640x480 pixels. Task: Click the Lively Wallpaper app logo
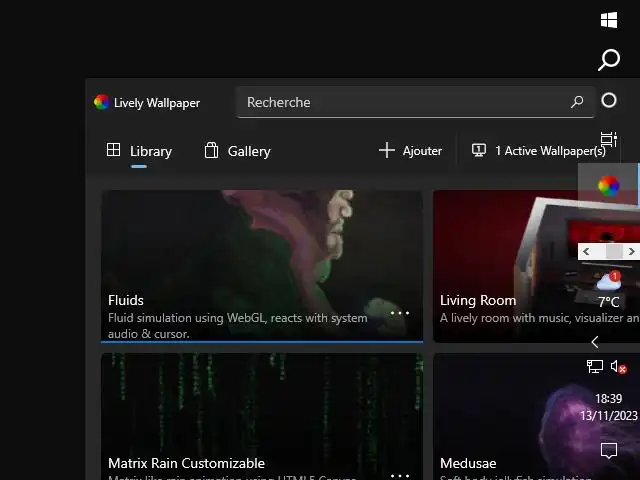pyautogui.click(x=101, y=102)
